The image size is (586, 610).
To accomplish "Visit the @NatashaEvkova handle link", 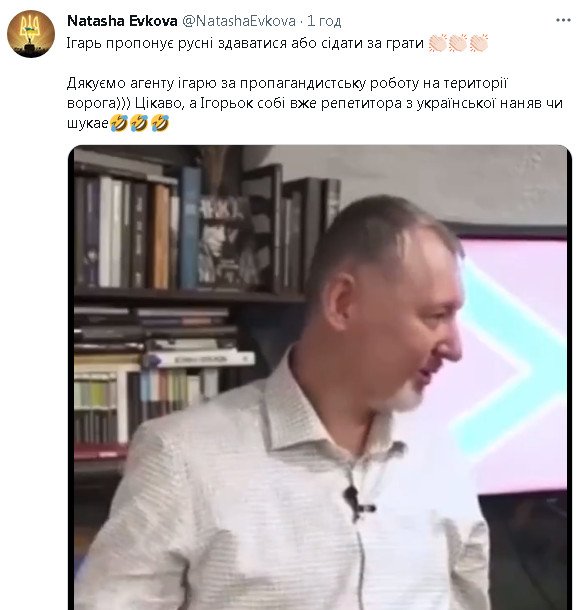I will (239, 21).
